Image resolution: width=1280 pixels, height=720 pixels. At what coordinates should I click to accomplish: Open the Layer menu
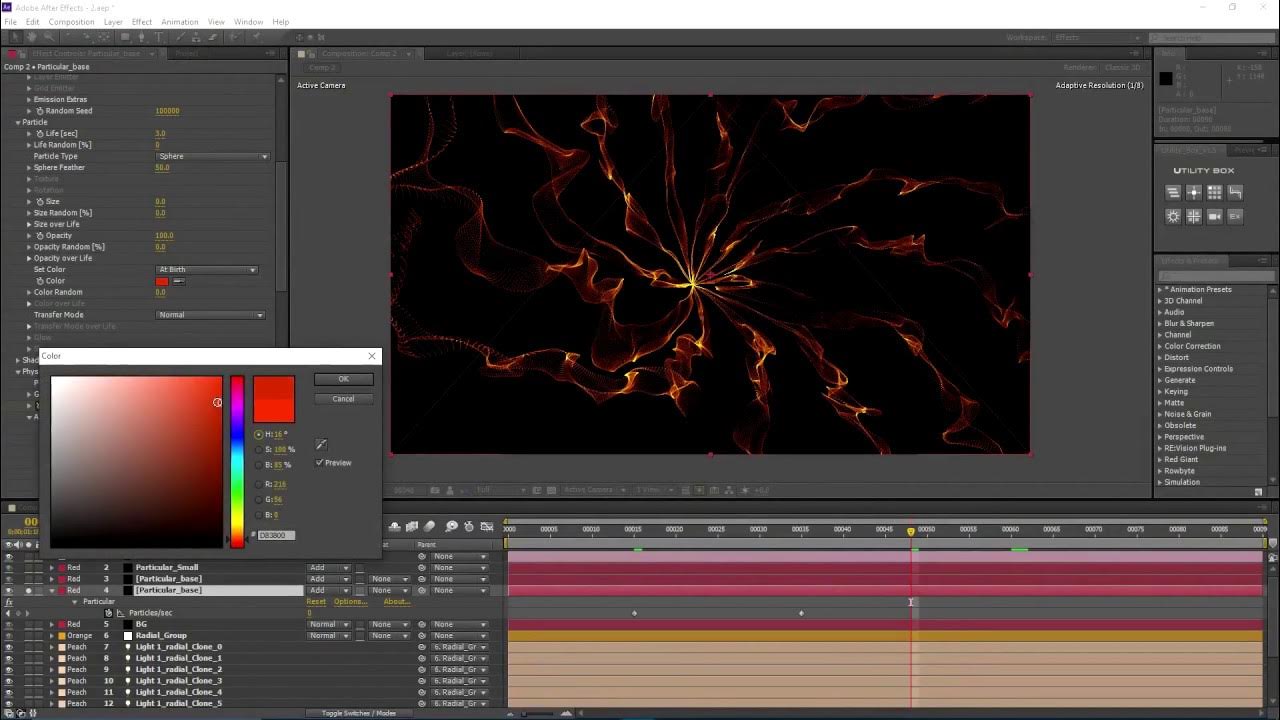[113, 21]
